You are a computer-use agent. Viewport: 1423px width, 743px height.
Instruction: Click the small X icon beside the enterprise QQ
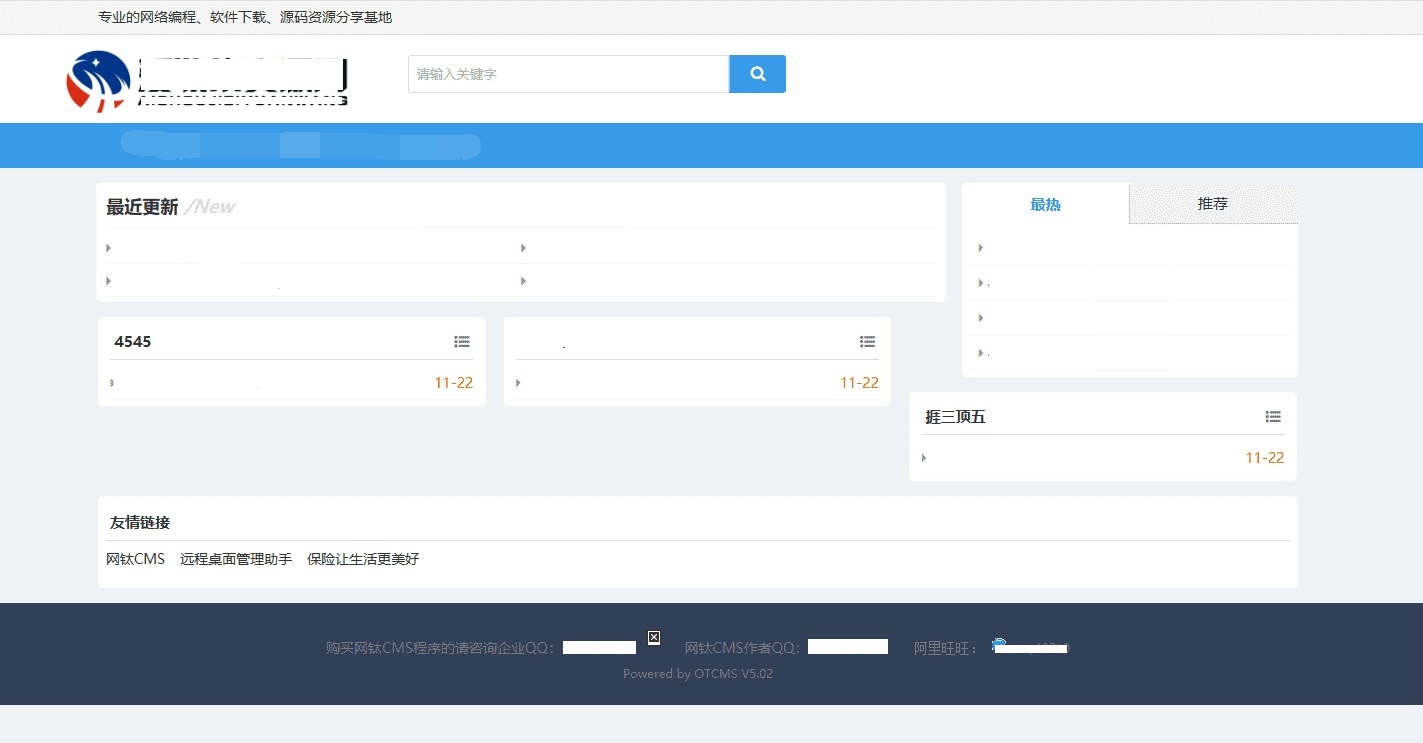coord(653,637)
